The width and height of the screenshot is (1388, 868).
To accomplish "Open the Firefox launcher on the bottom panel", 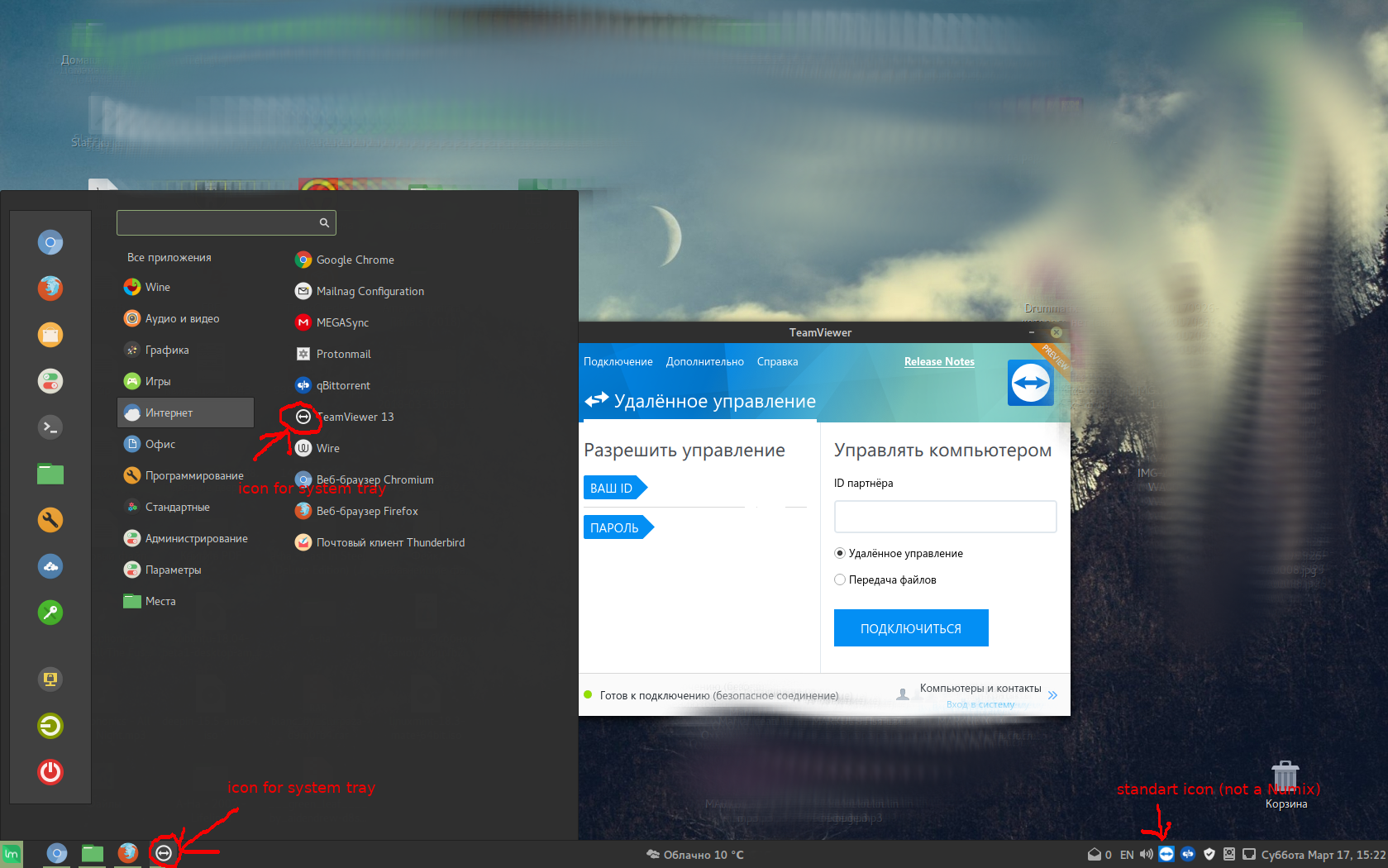I will pyautogui.click(x=128, y=853).
